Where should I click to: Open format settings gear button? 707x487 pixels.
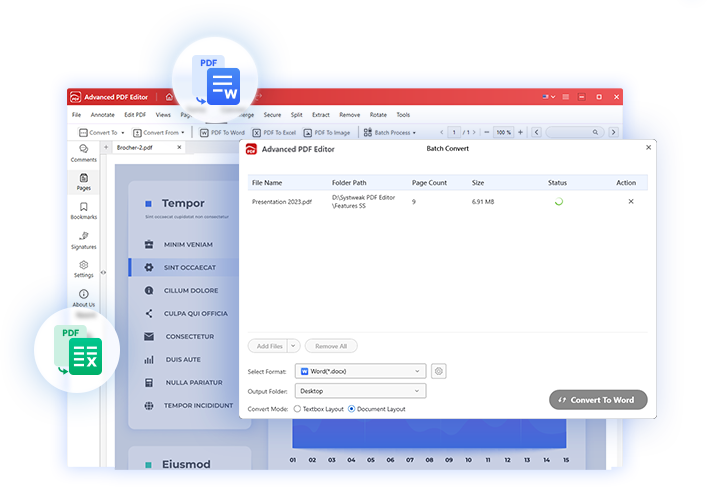[x=438, y=372]
